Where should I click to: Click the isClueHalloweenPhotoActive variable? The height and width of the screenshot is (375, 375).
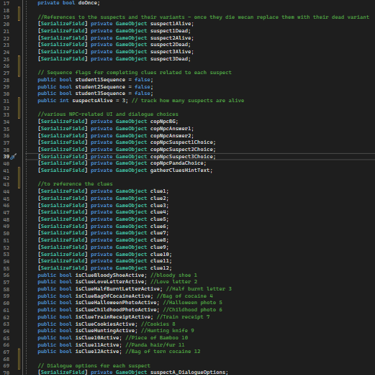[x=116, y=303]
